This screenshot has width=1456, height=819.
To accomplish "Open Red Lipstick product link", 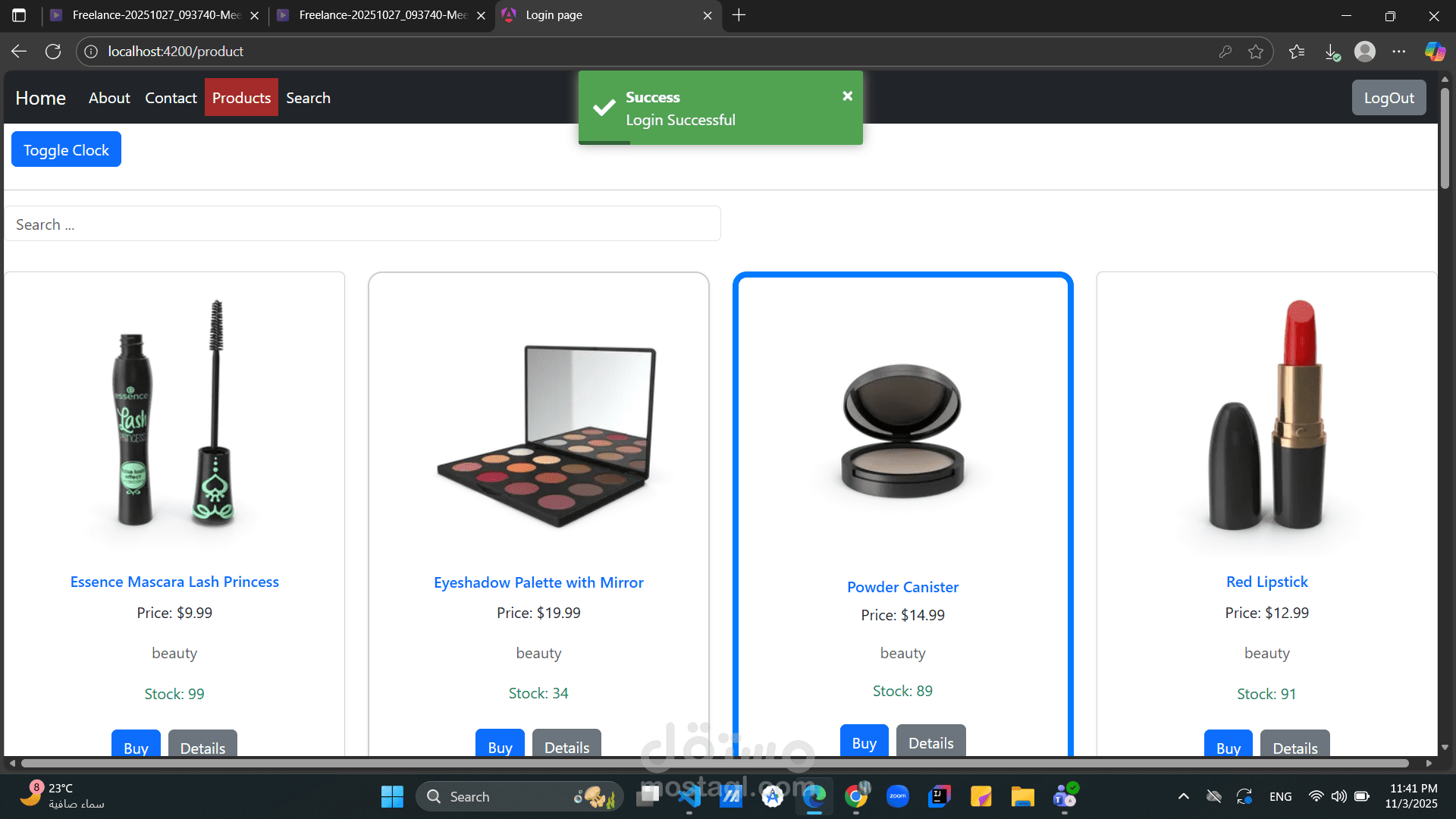I will pyautogui.click(x=1266, y=582).
